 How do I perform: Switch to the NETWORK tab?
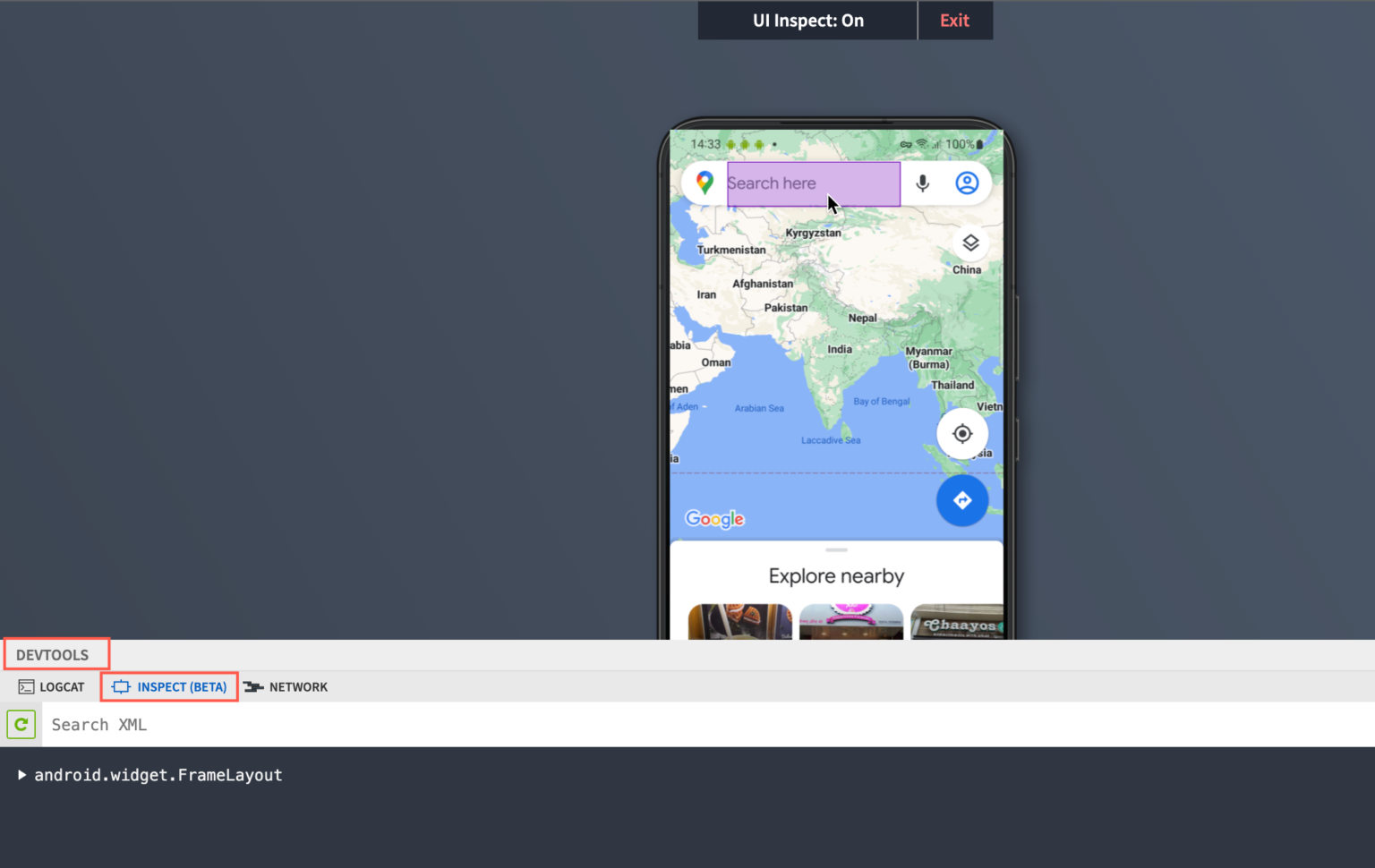coord(286,687)
